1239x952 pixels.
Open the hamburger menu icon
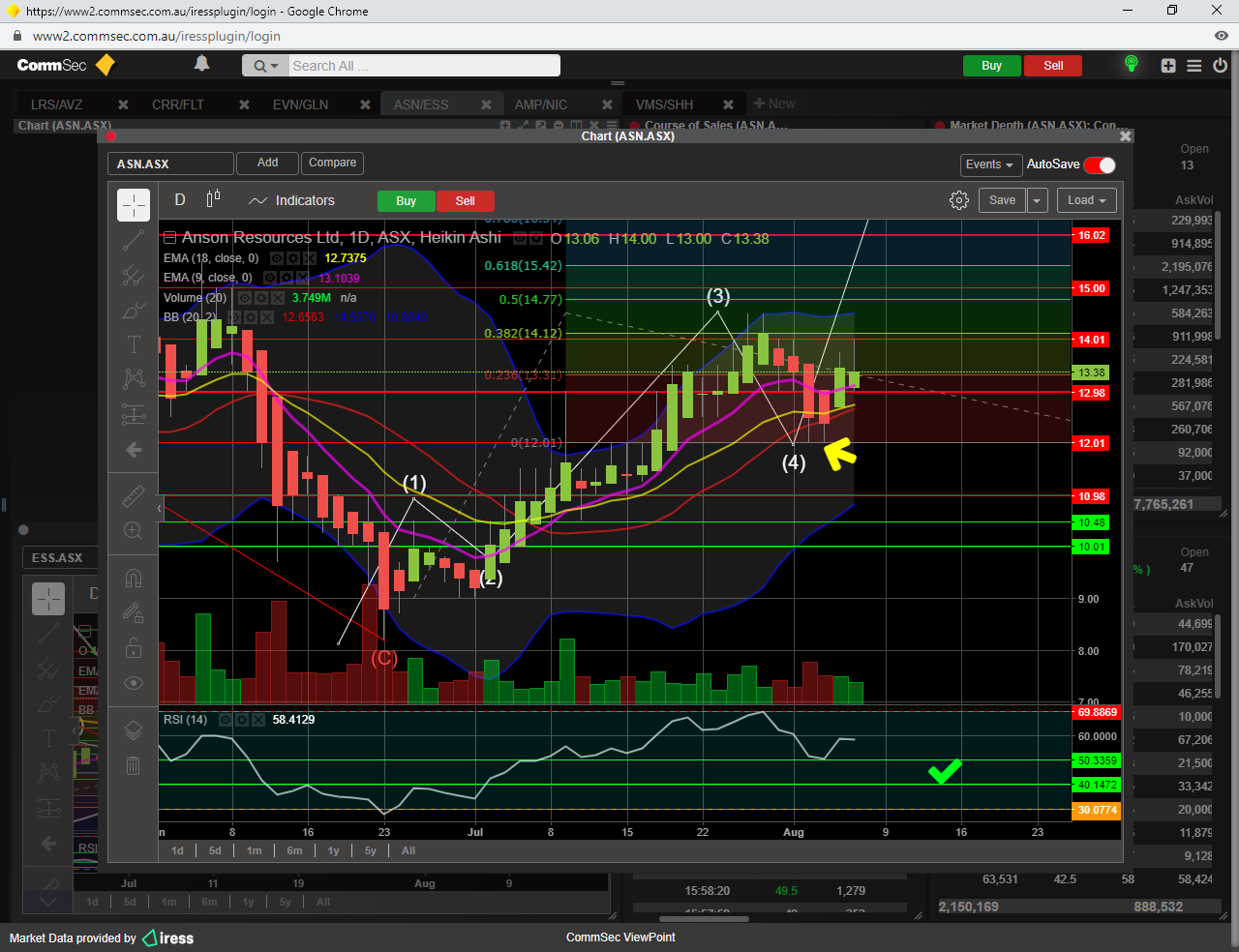1194,66
